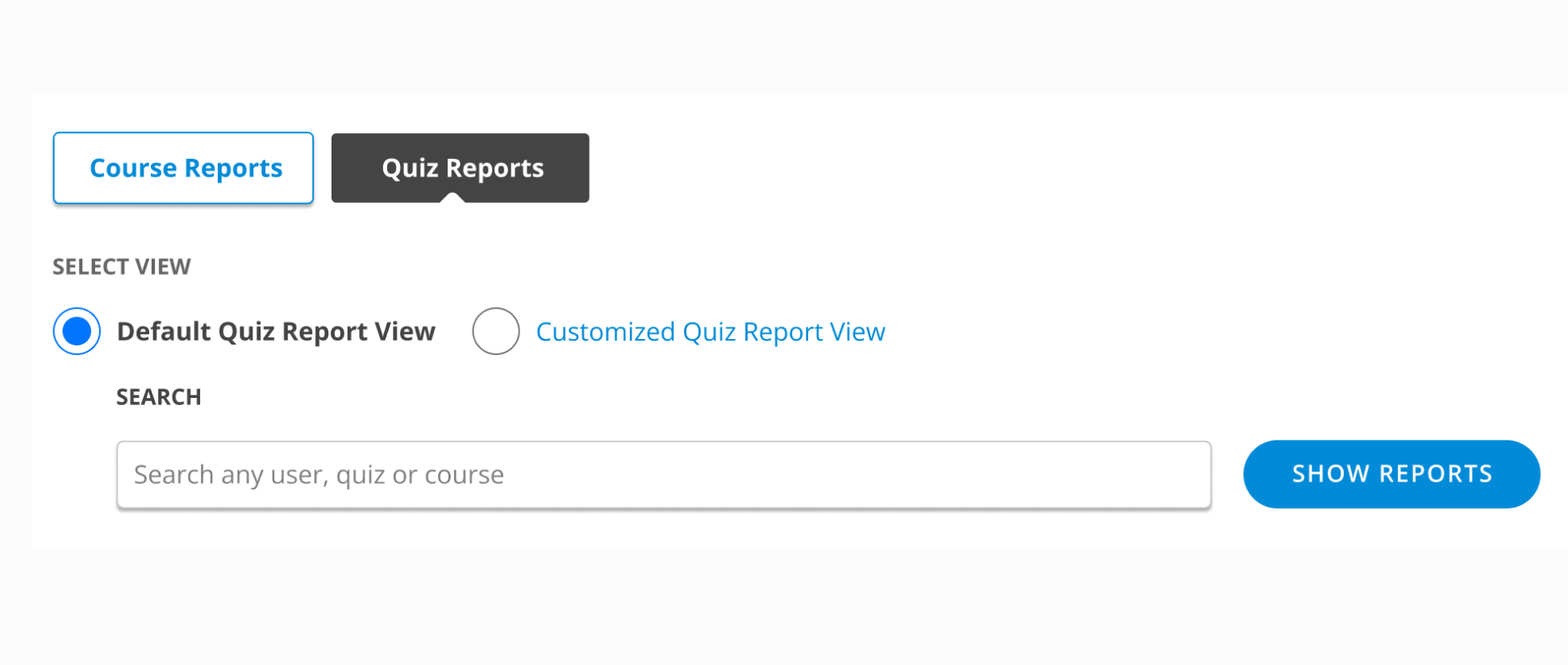The width and height of the screenshot is (1568, 665).
Task: Select the Default Quiz Report View radio button
Action: click(77, 331)
